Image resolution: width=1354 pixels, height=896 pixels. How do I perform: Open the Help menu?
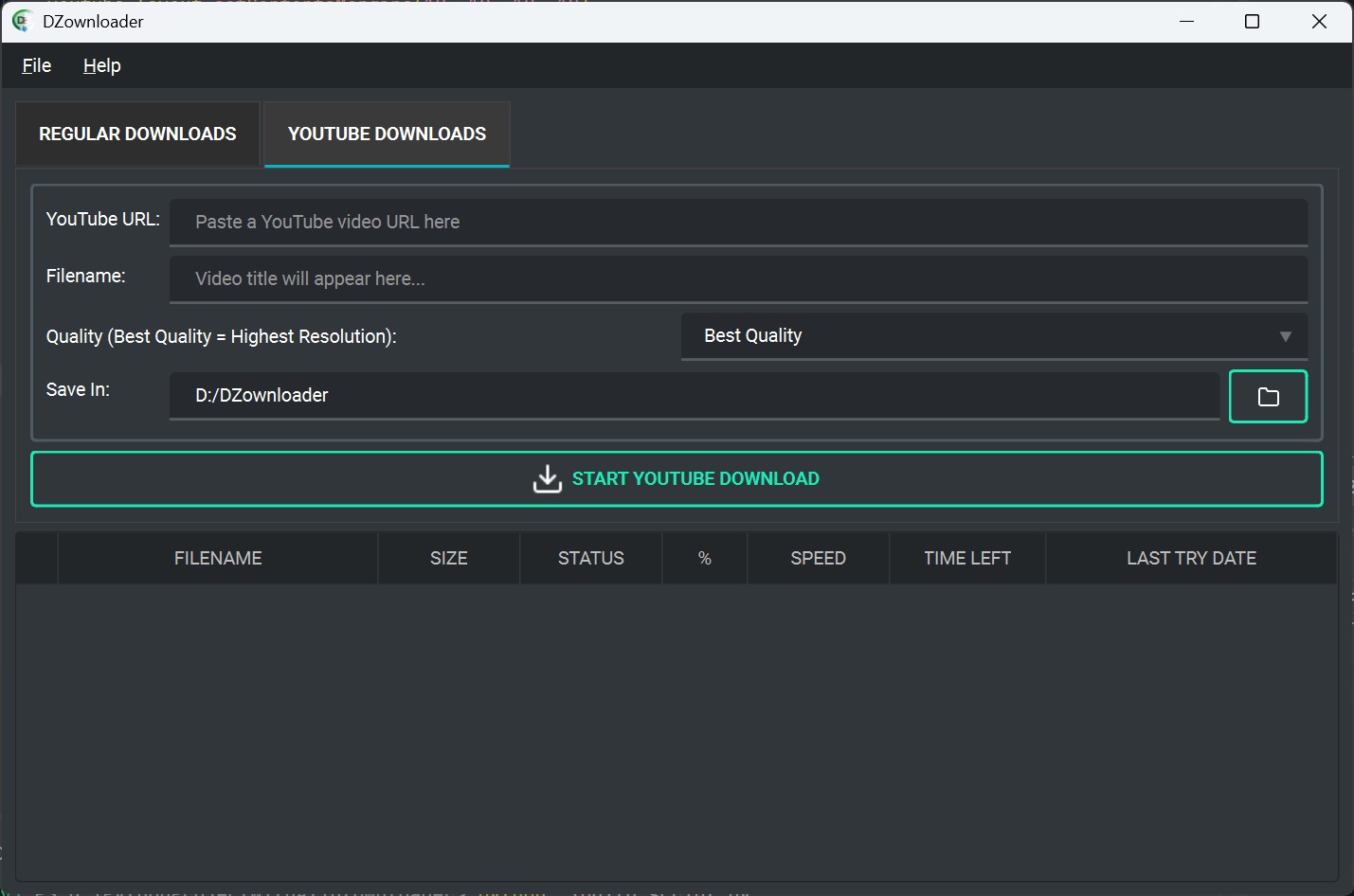point(102,65)
